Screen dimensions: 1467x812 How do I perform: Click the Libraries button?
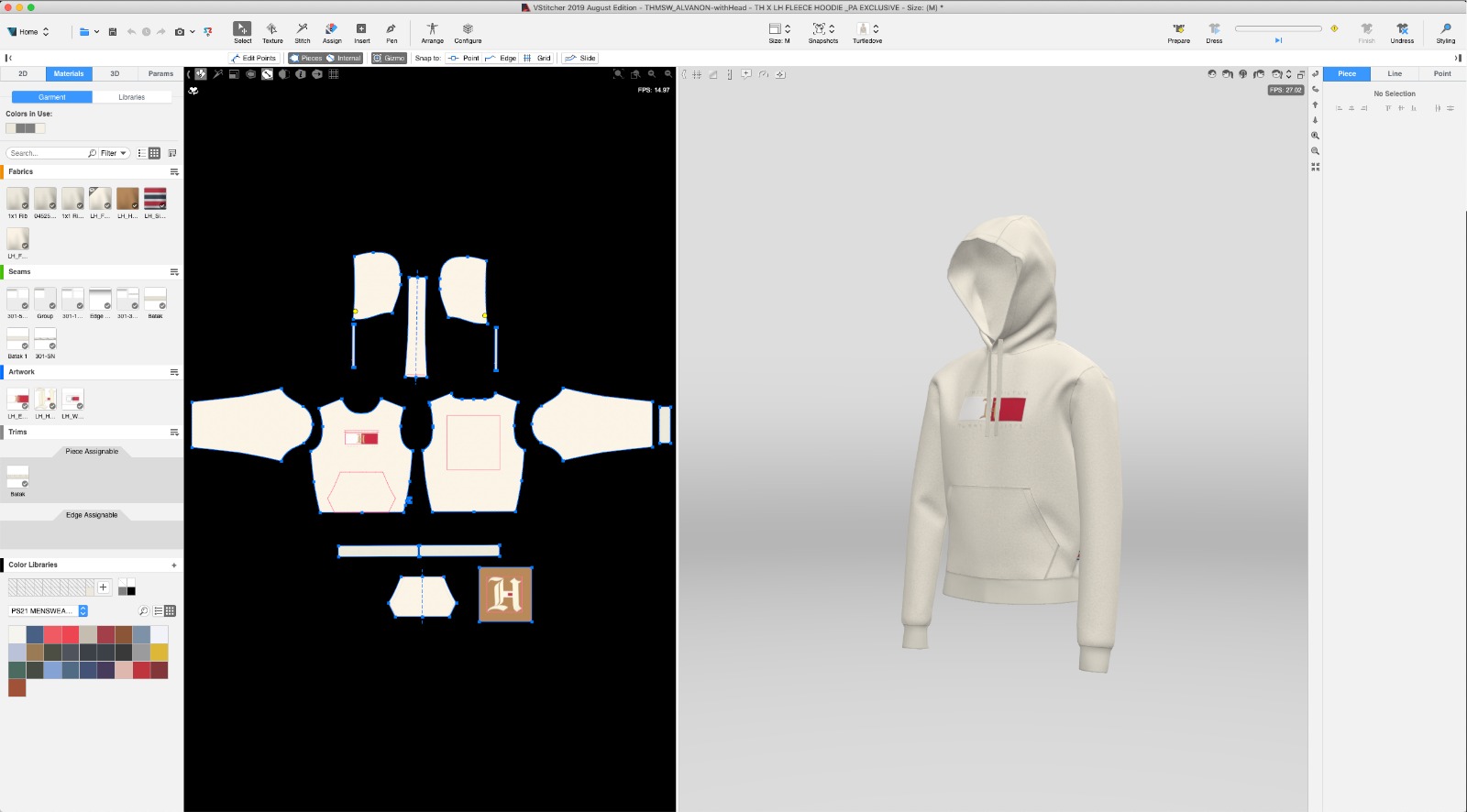tap(131, 97)
